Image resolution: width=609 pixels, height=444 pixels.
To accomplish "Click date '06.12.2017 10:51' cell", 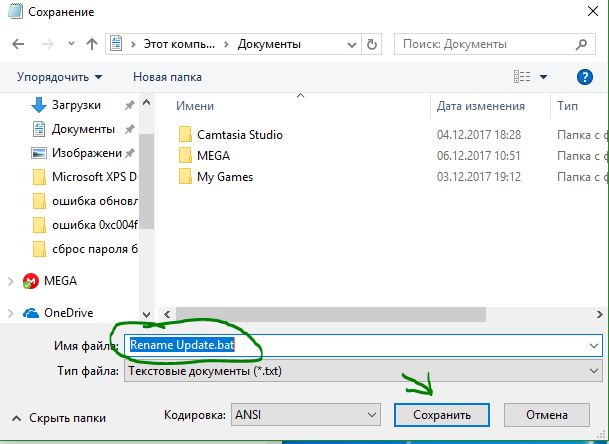I will click(478, 156).
